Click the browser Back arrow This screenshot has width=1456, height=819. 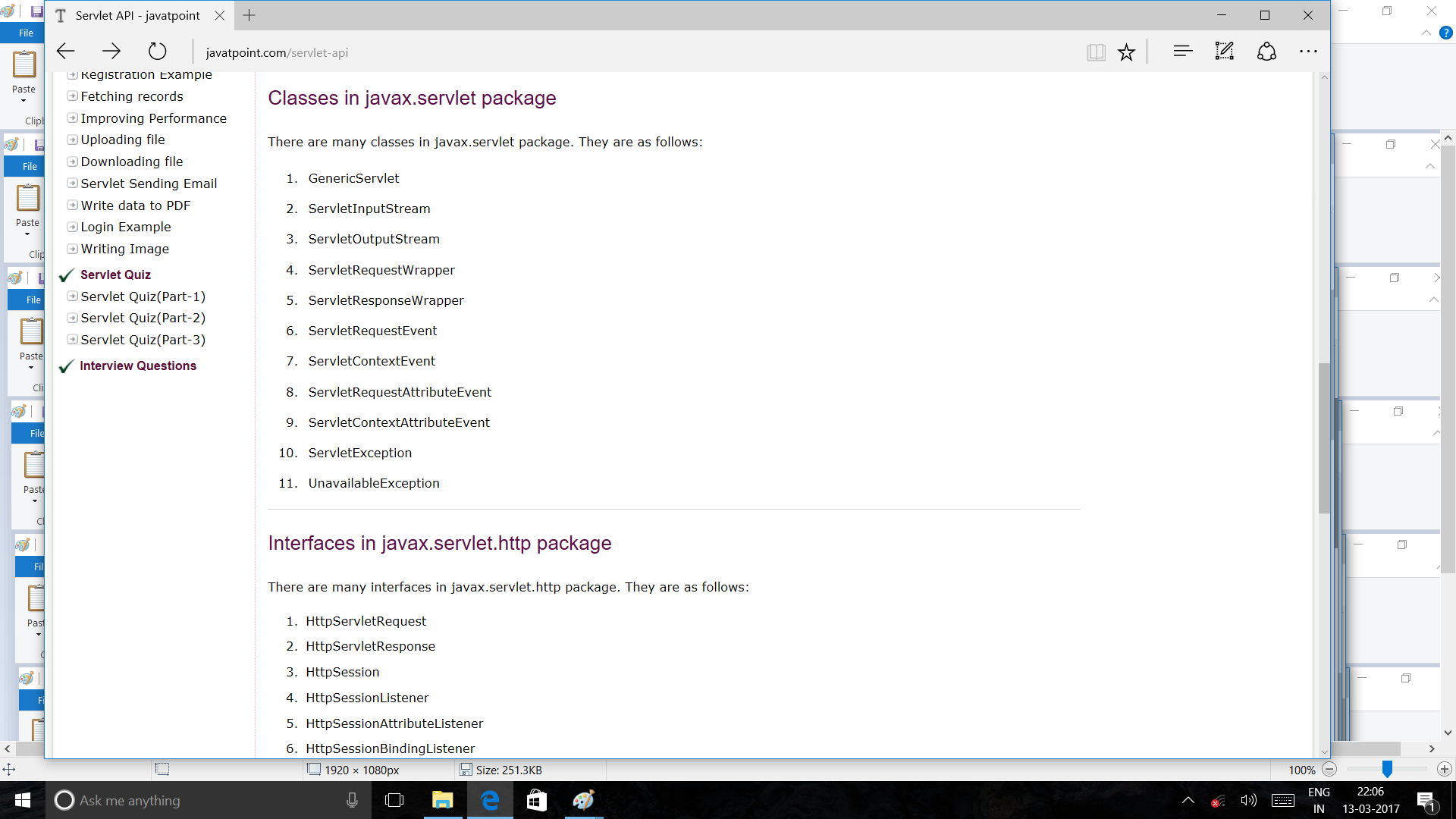tap(66, 52)
